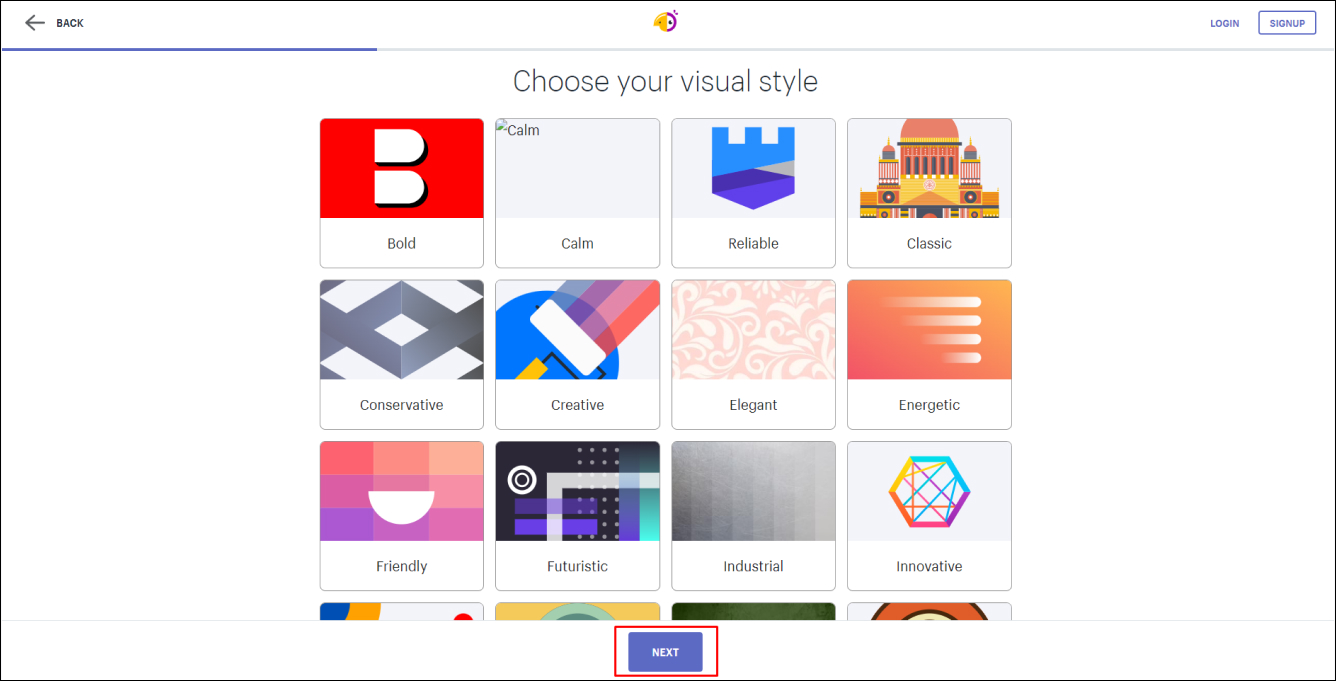
Task: Choose the Futuristic dark shapes image
Action: point(578,491)
